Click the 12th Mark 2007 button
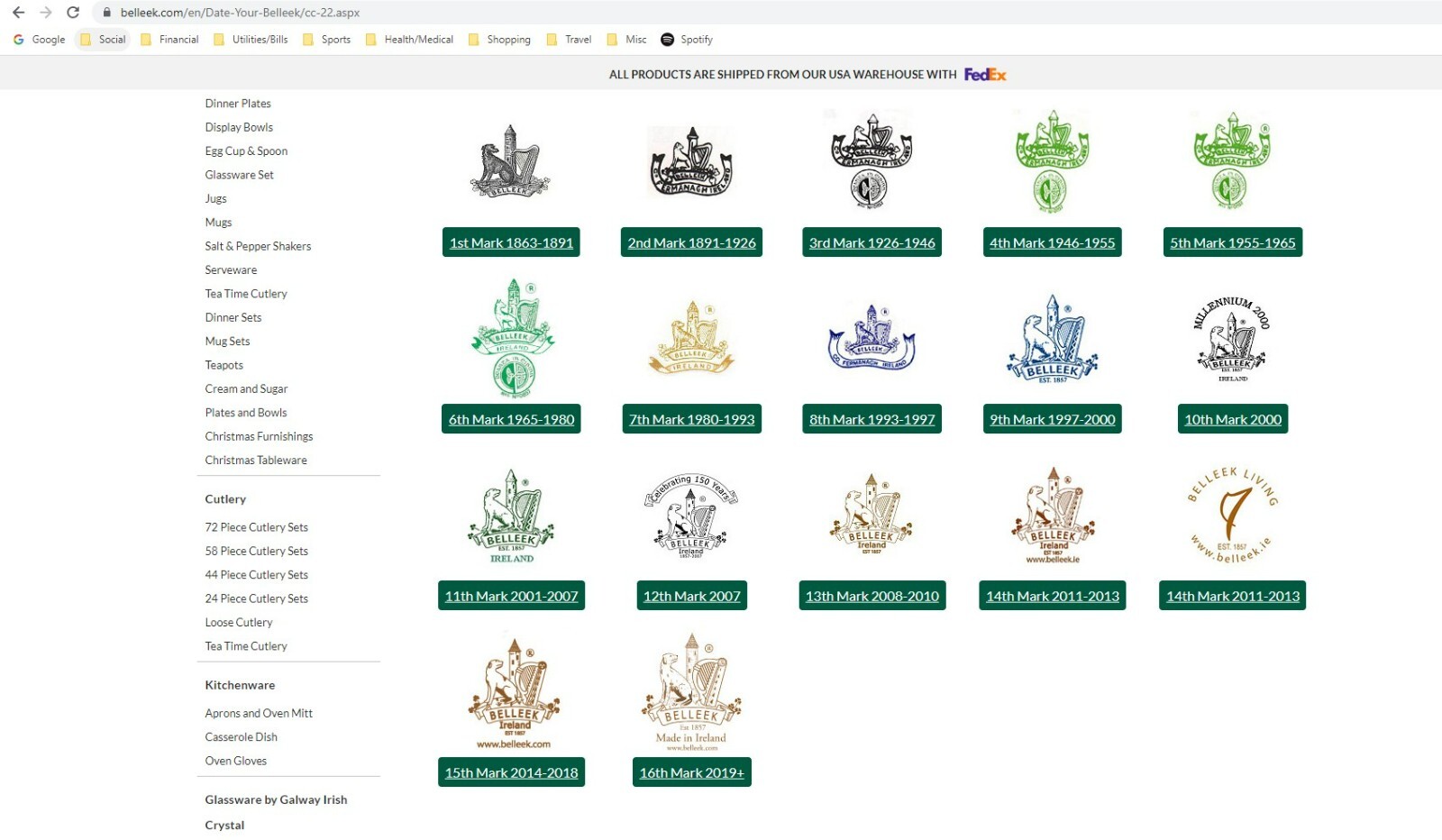The height and width of the screenshot is (840, 1442). click(x=691, y=596)
